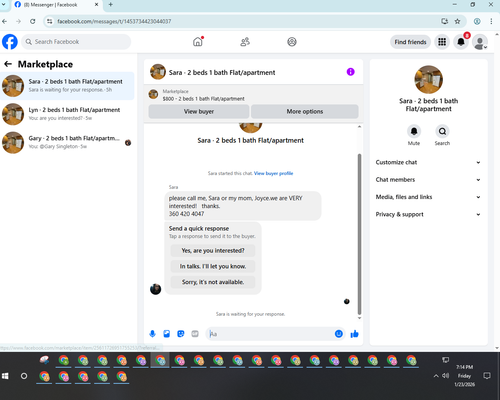Screen dimensions: 500x400
Task: Click the listing thumbnail in right panel
Action: (x=428, y=80)
